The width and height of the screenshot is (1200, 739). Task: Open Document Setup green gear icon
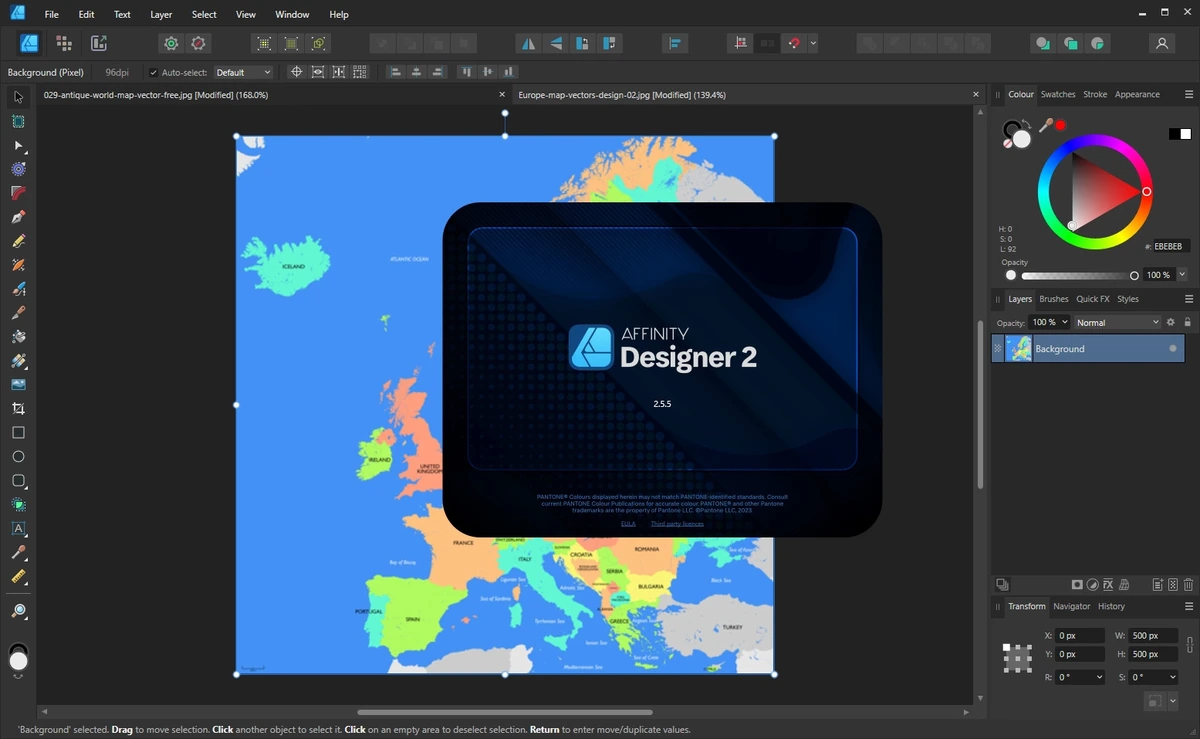click(x=171, y=43)
